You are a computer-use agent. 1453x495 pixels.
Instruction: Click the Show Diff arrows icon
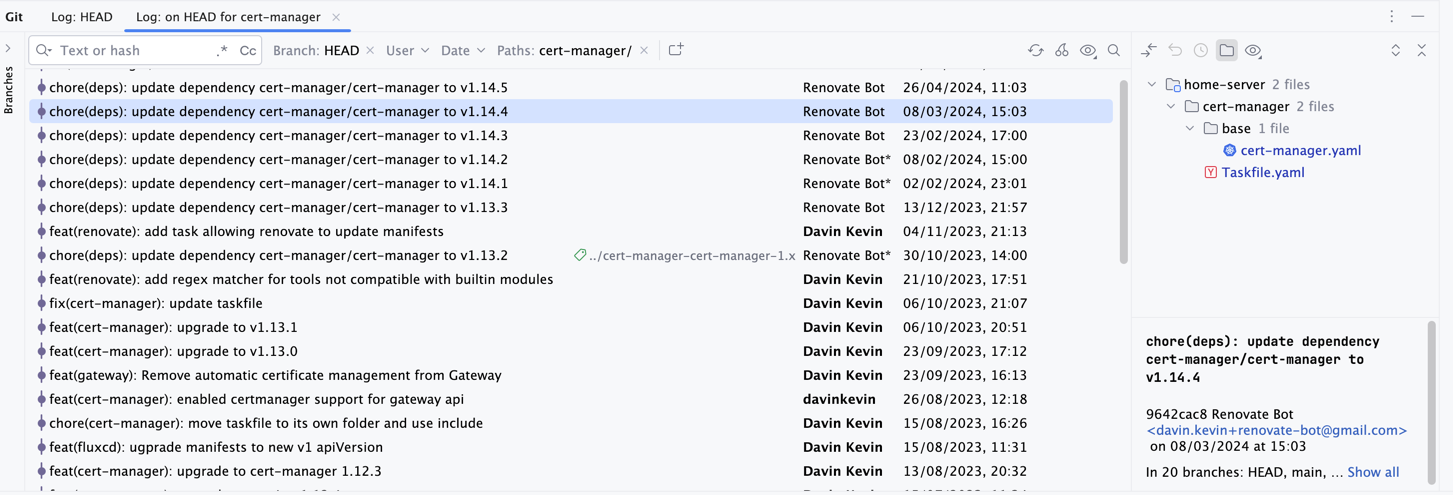point(1149,50)
